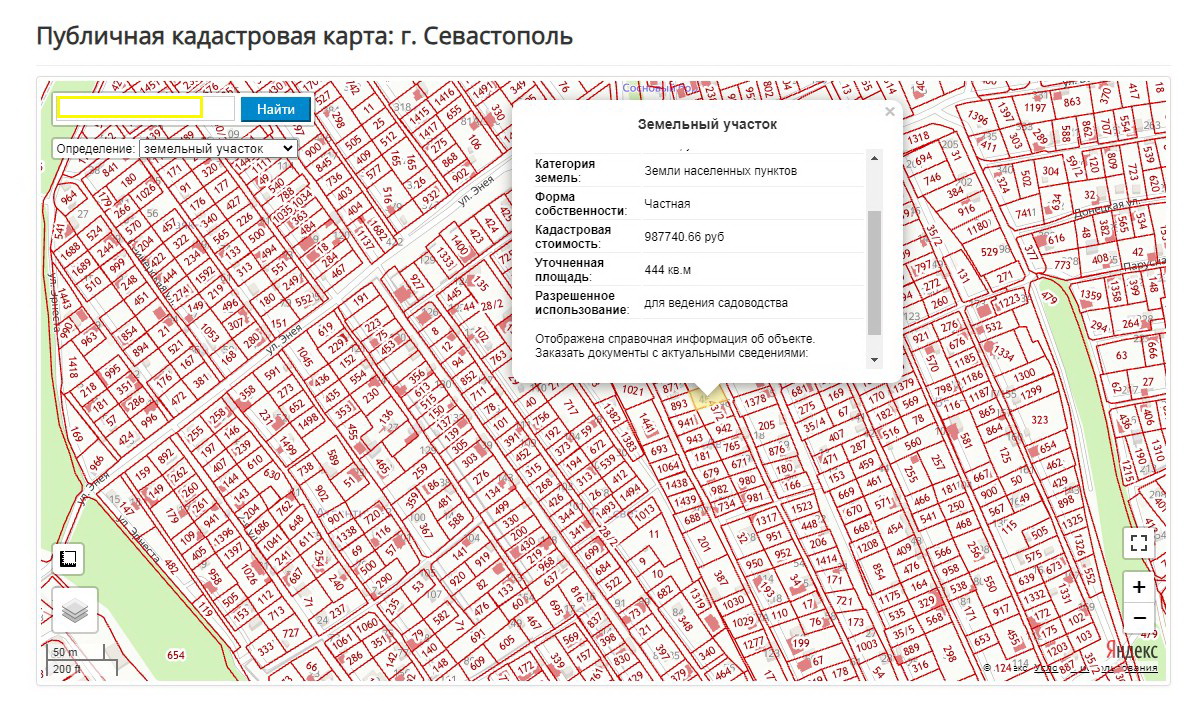Select parcel 654 in the bottom-left corner
This screenshot has height=701, width=1193.
(176, 655)
